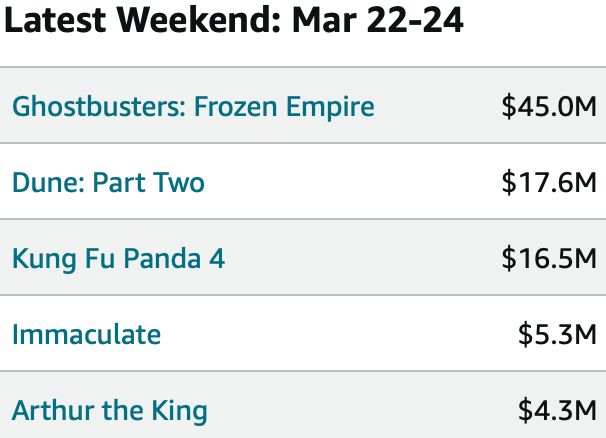Screen dimensions: 606x438
Task: Select the $5.3M gross value
Action: (x=557, y=334)
